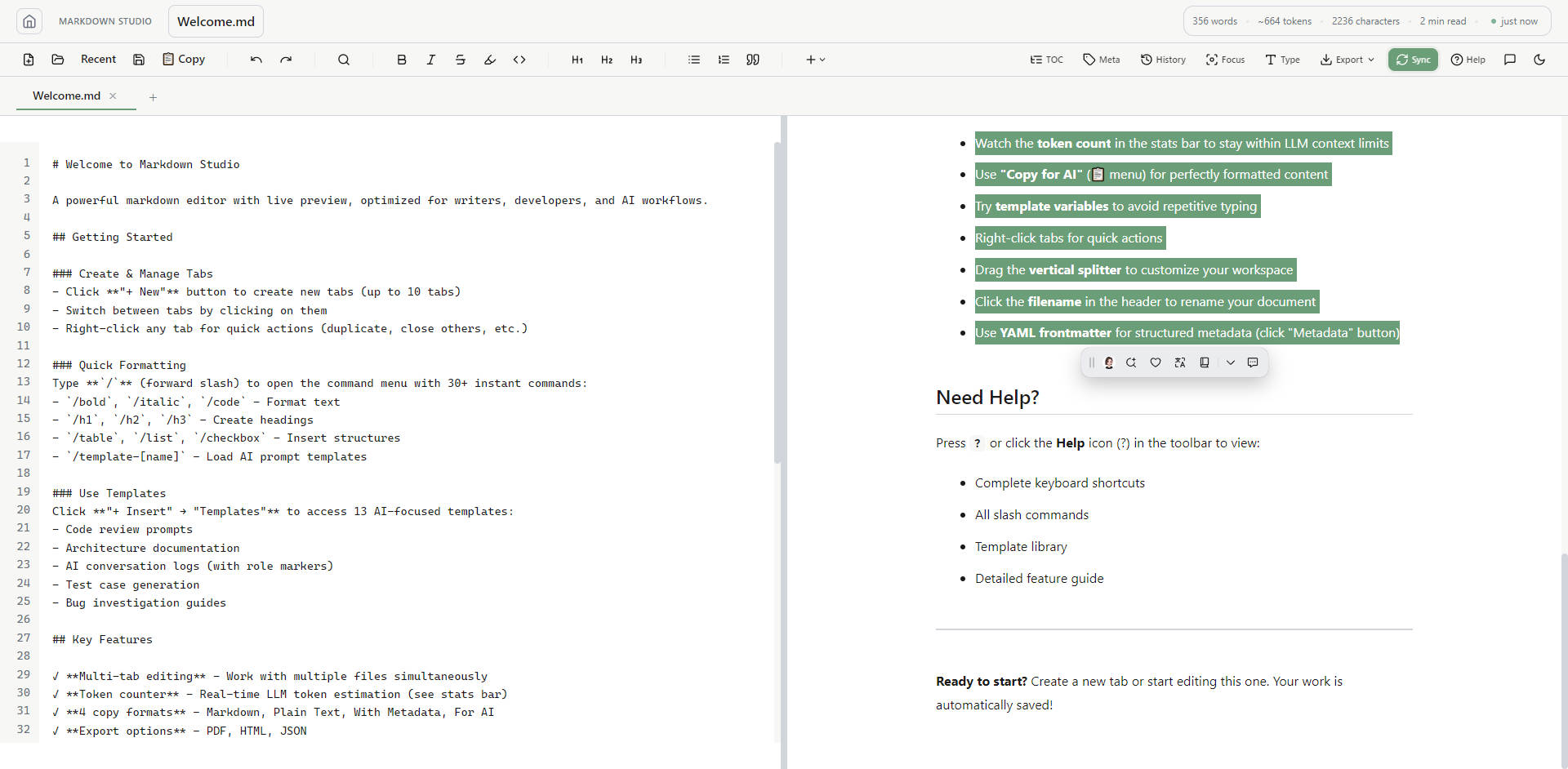Apply strikethrough formatting
The image size is (1568, 769).
pos(461,60)
